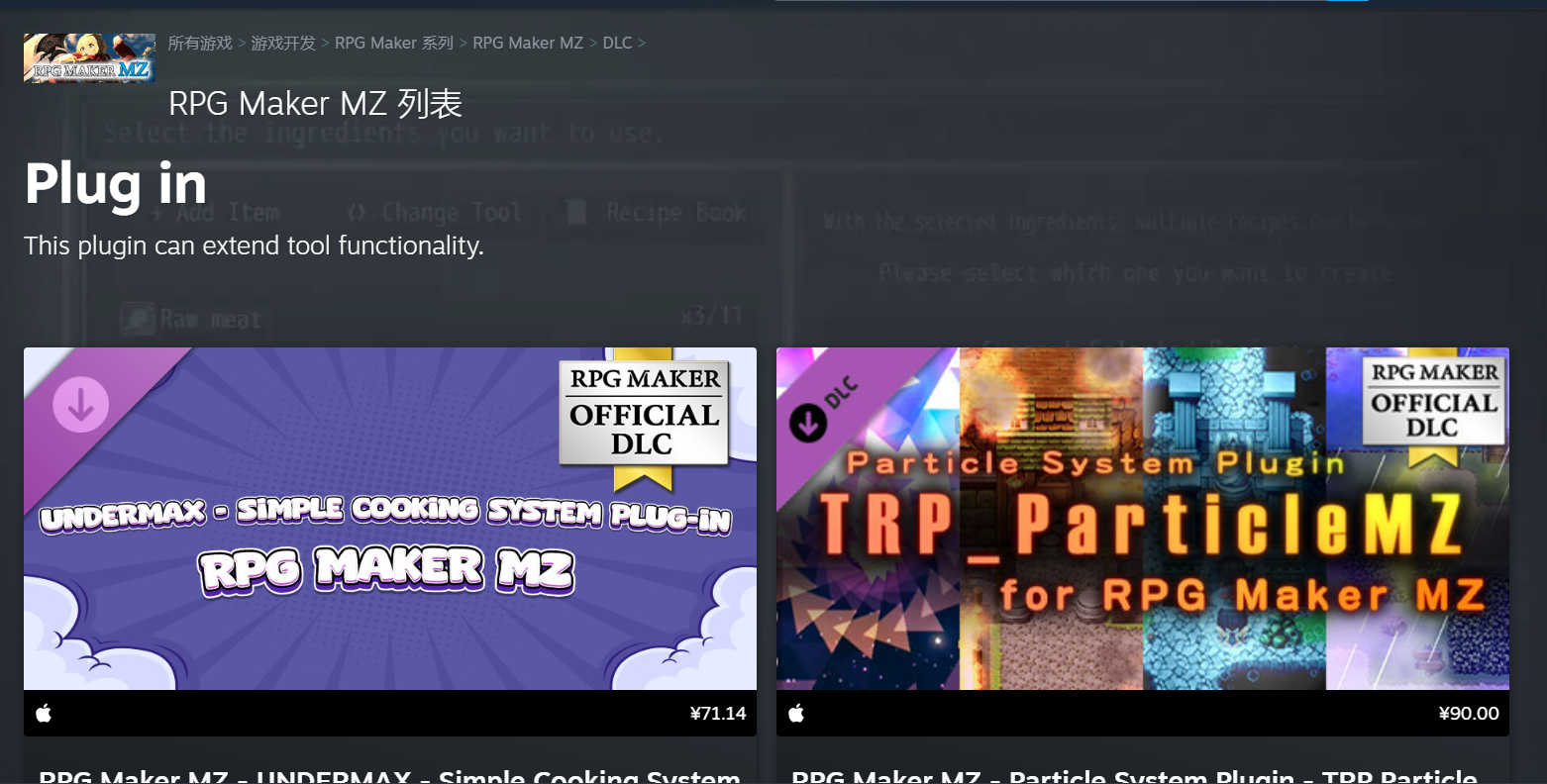Select the ¥71.14 price on UNDERMAX card
Image resolution: width=1547 pixels, height=784 pixels.
click(x=718, y=713)
